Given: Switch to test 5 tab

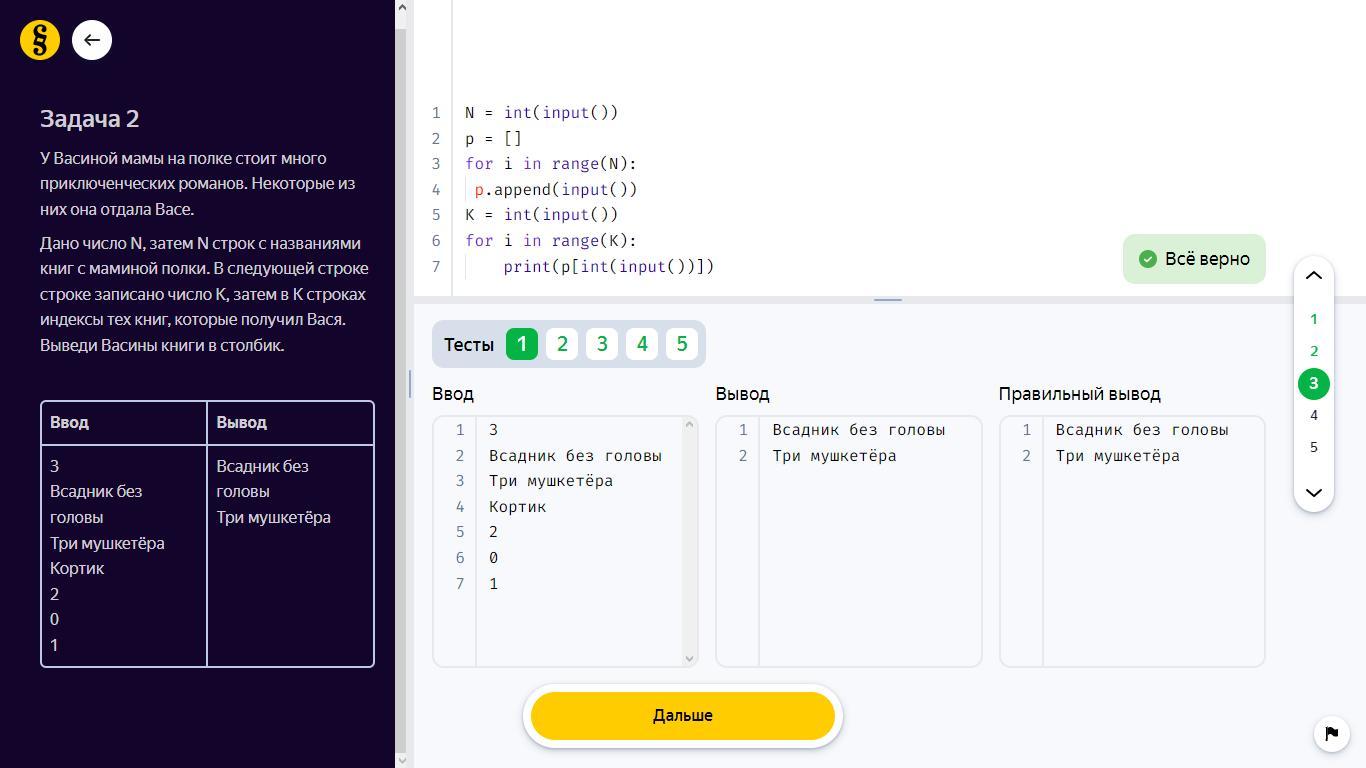Looking at the screenshot, I should [682, 344].
